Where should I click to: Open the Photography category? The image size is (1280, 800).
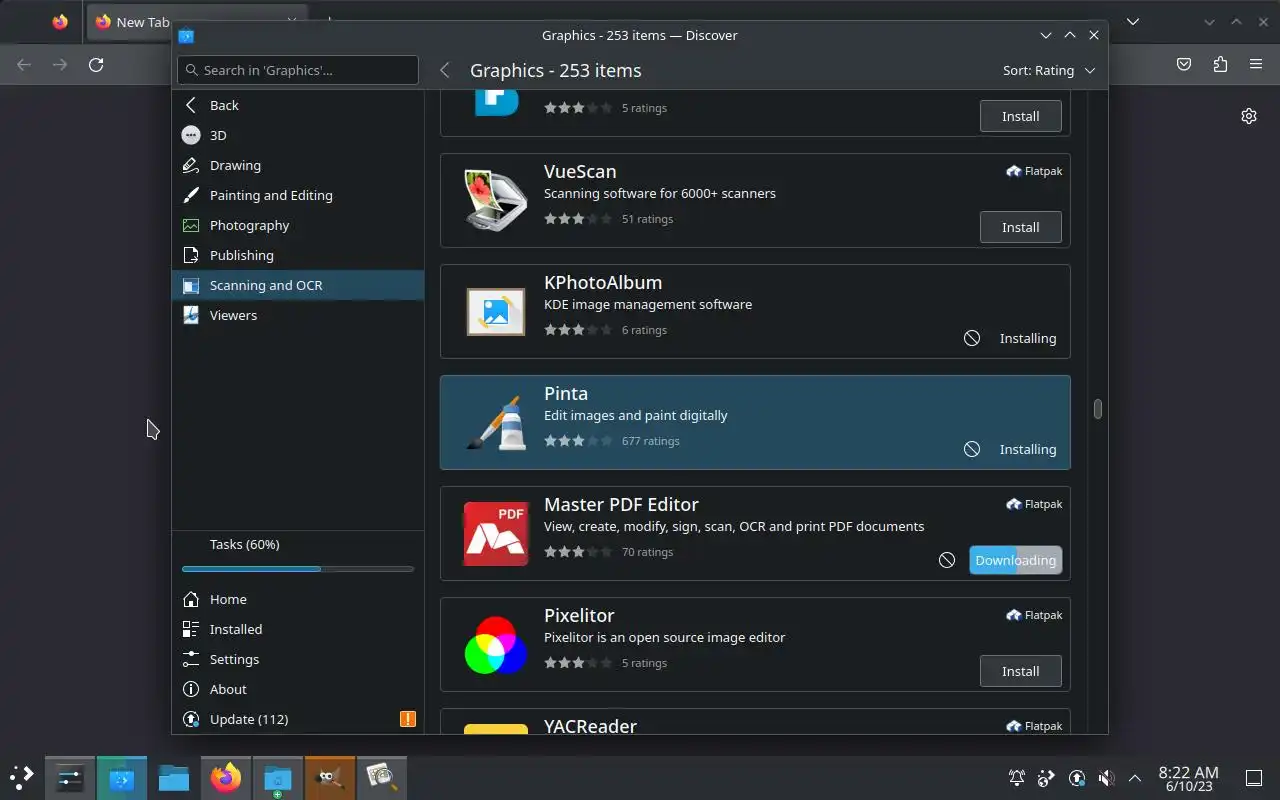point(298,225)
